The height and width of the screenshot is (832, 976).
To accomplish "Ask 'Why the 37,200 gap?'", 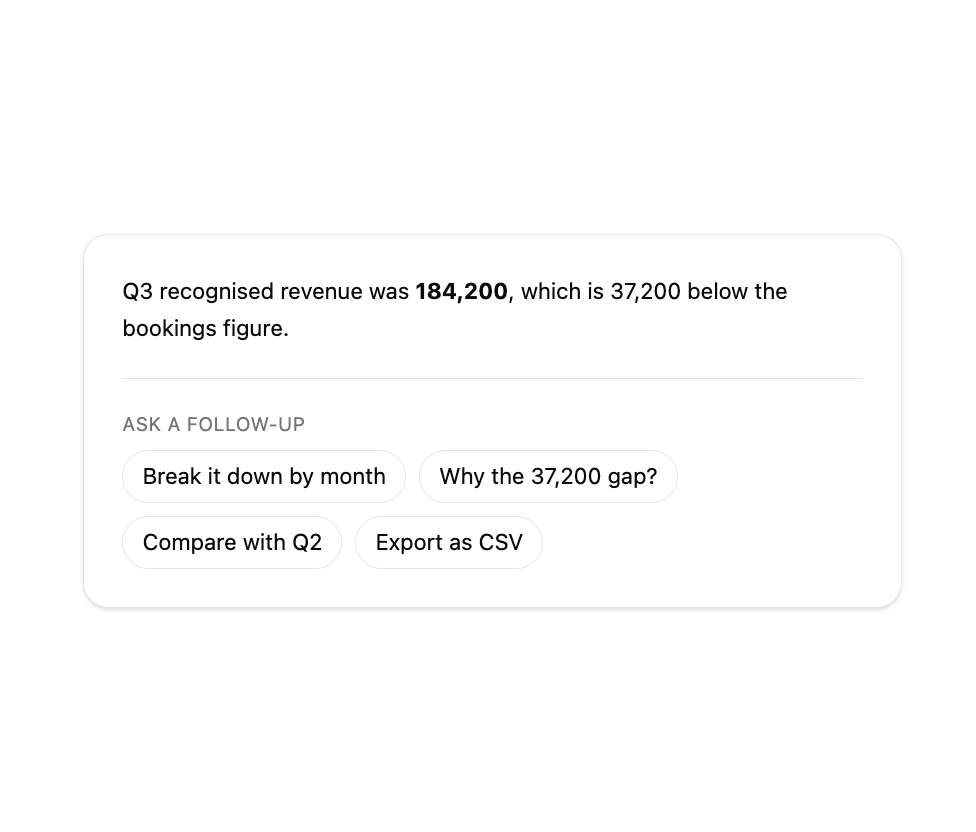I will pyautogui.click(x=548, y=477).
